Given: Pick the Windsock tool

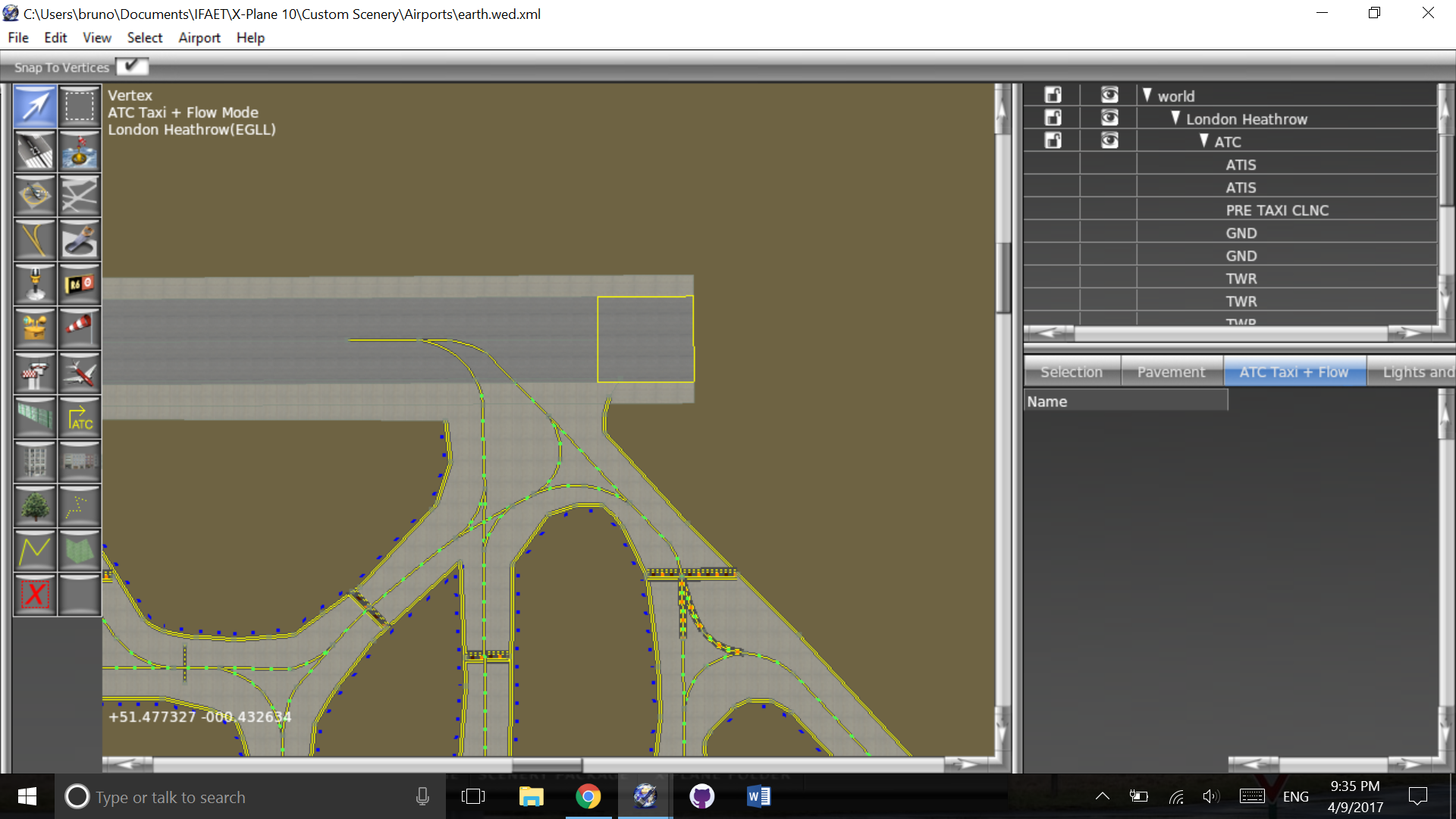Looking at the screenshot, I should 80,328.
